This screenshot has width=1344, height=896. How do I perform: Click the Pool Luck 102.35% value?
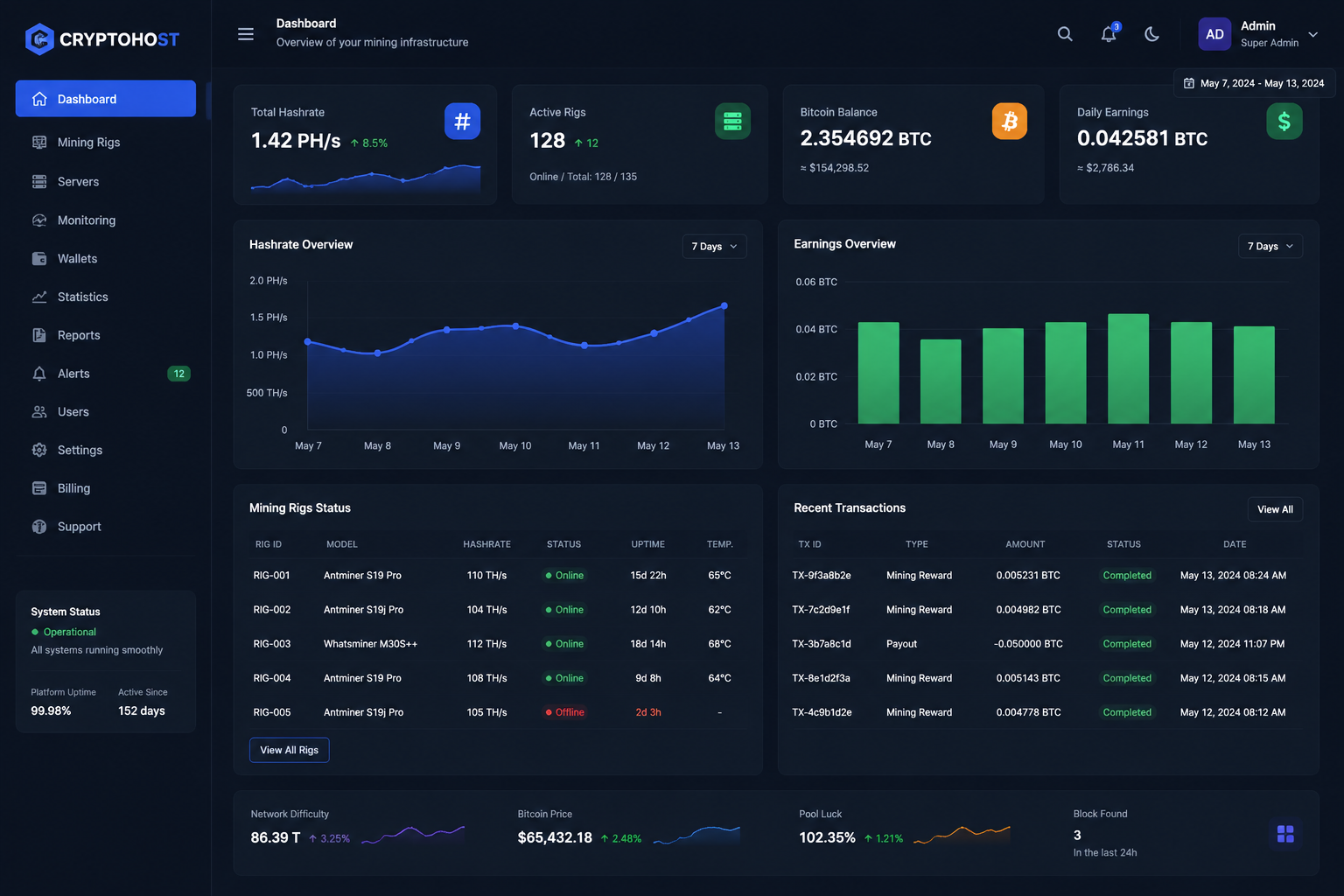827,837
